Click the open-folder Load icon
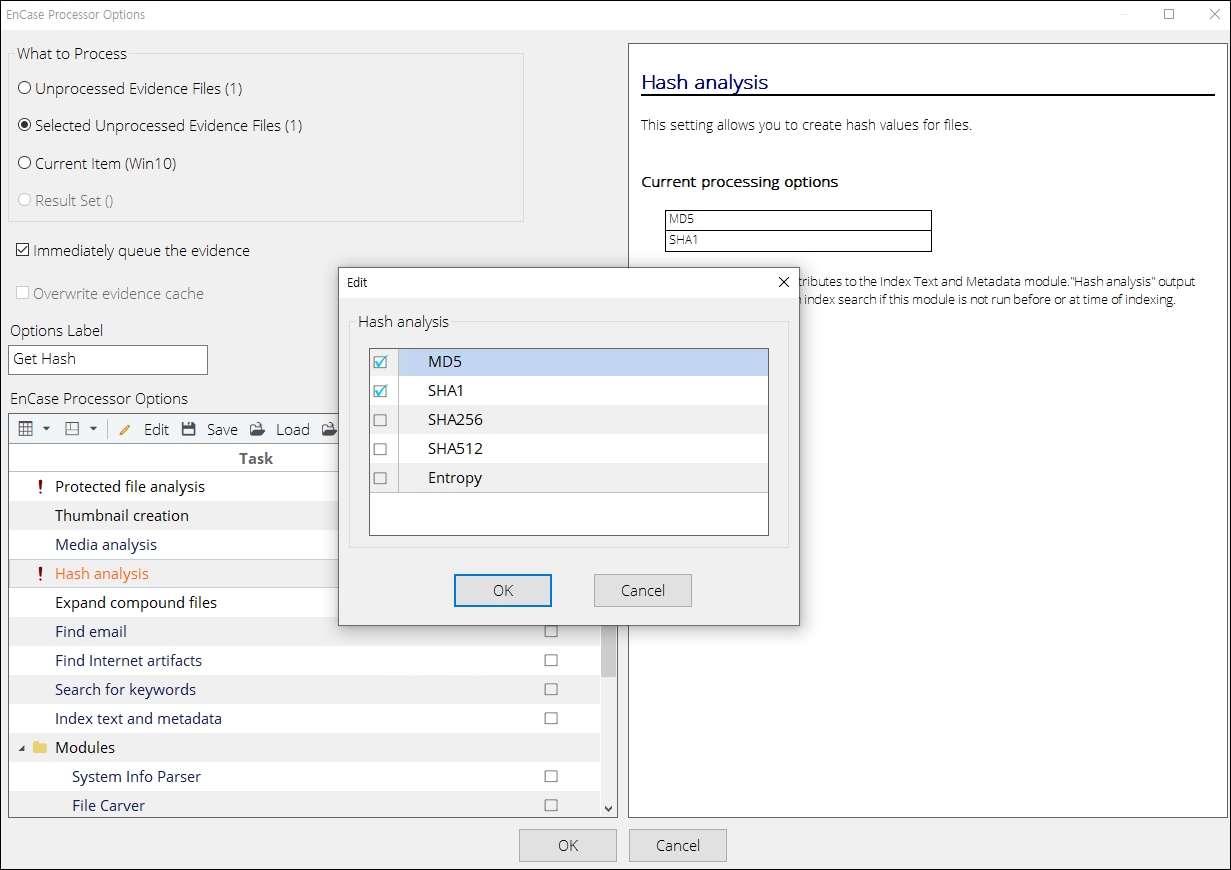 (x=257, y=429)
